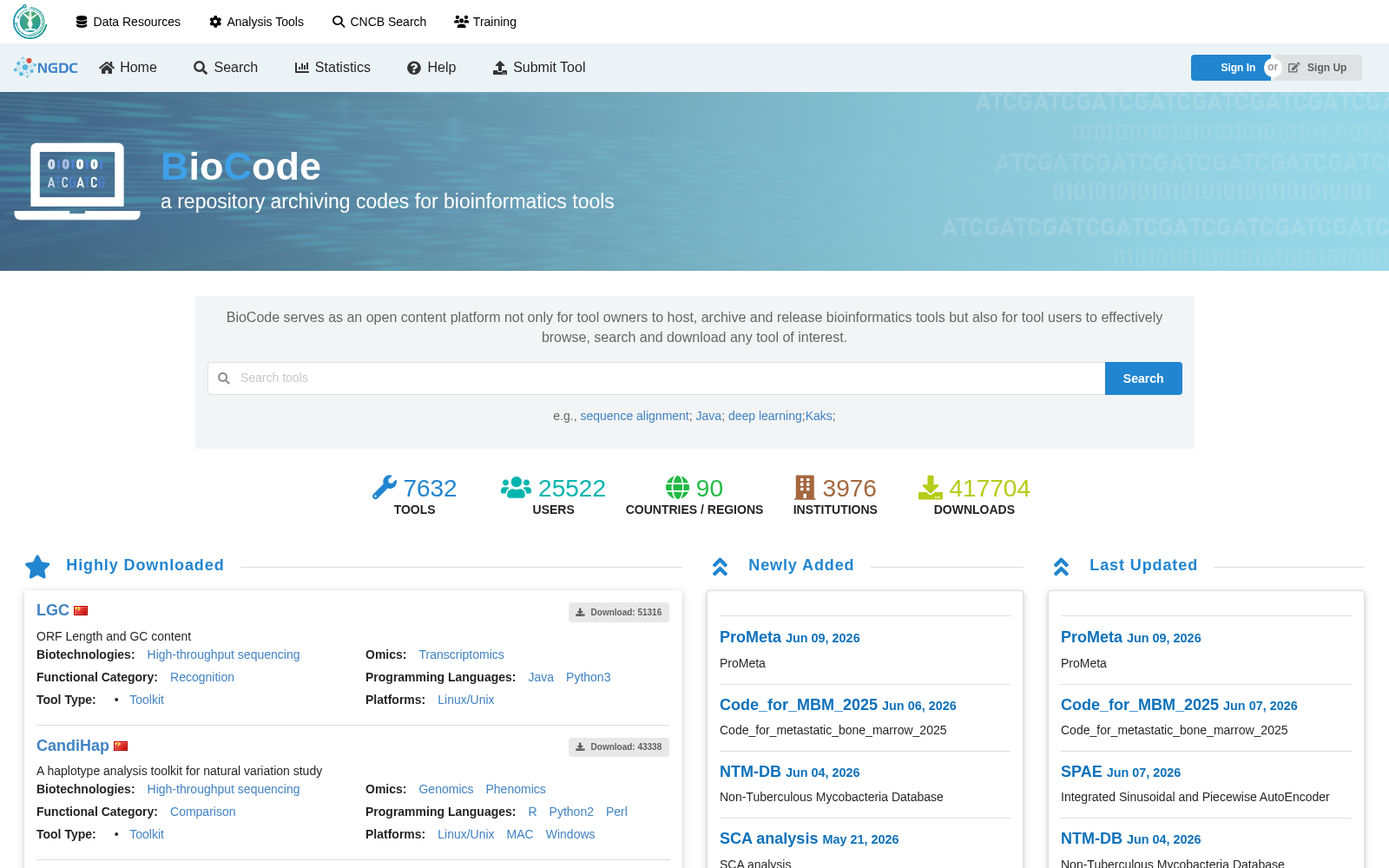Click the 7632 tools count
Image resolution: width=1389 pixels, height=868 pixels.
(x=430, y=489)
